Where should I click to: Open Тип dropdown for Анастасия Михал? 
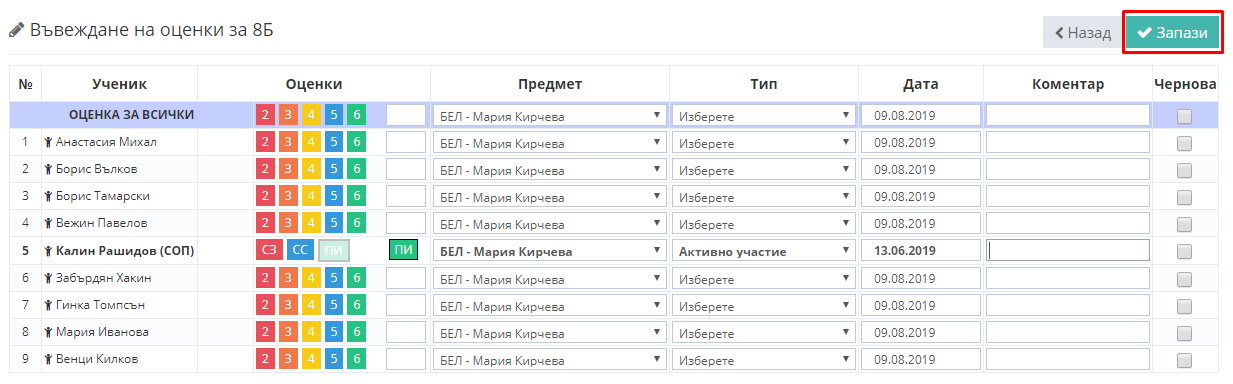(x=764, y=142)
